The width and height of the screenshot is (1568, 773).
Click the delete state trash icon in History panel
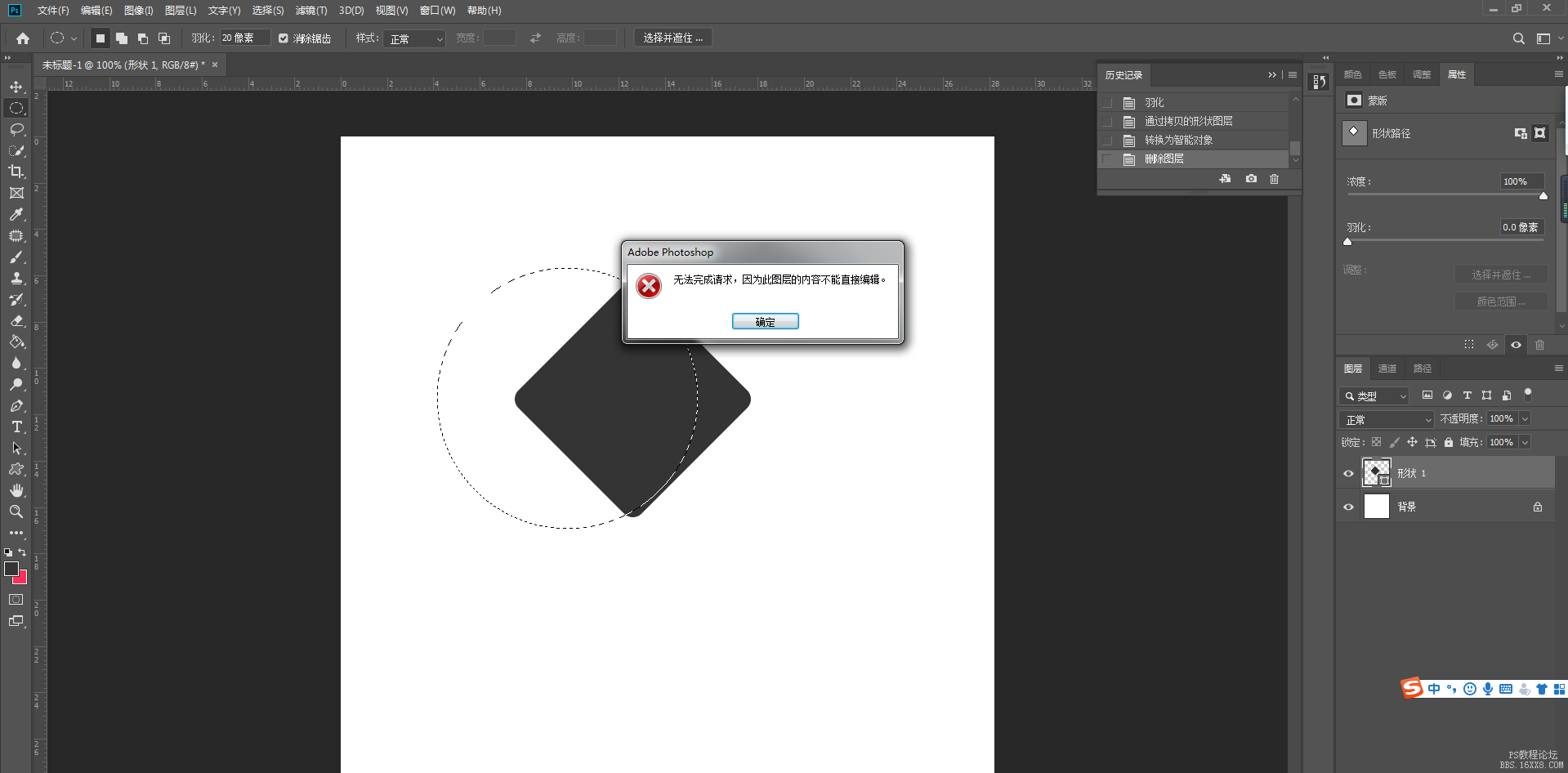point(1274,179)
